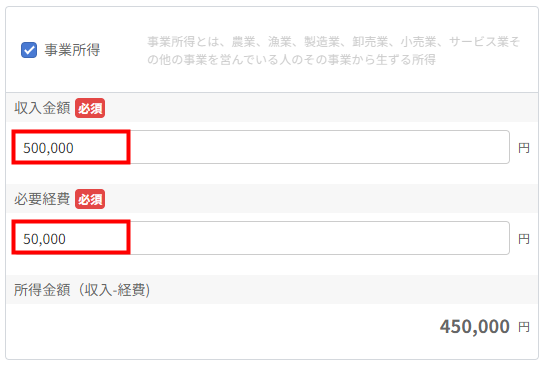Click the calculated 450,000 total amount
This screenshot has height=367, width=543.
[x=474, y=326]
